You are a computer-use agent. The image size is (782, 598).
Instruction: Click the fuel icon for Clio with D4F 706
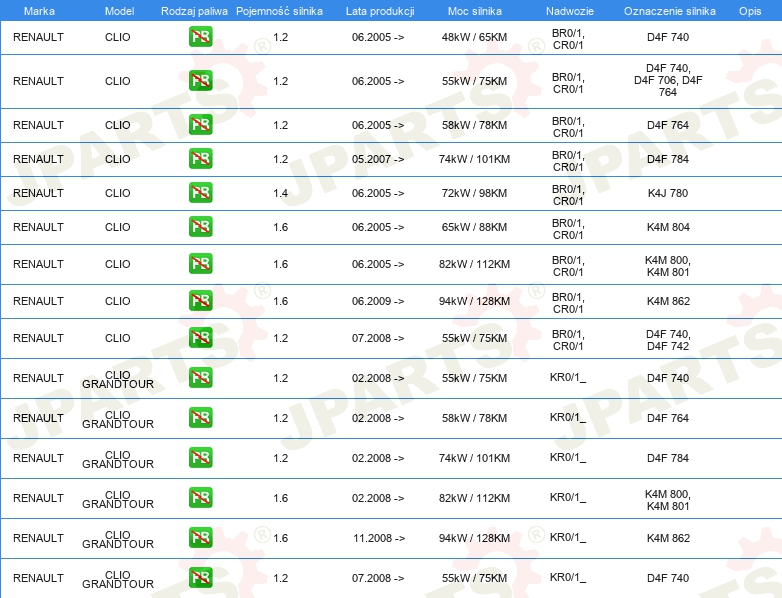tap(200, 81)
